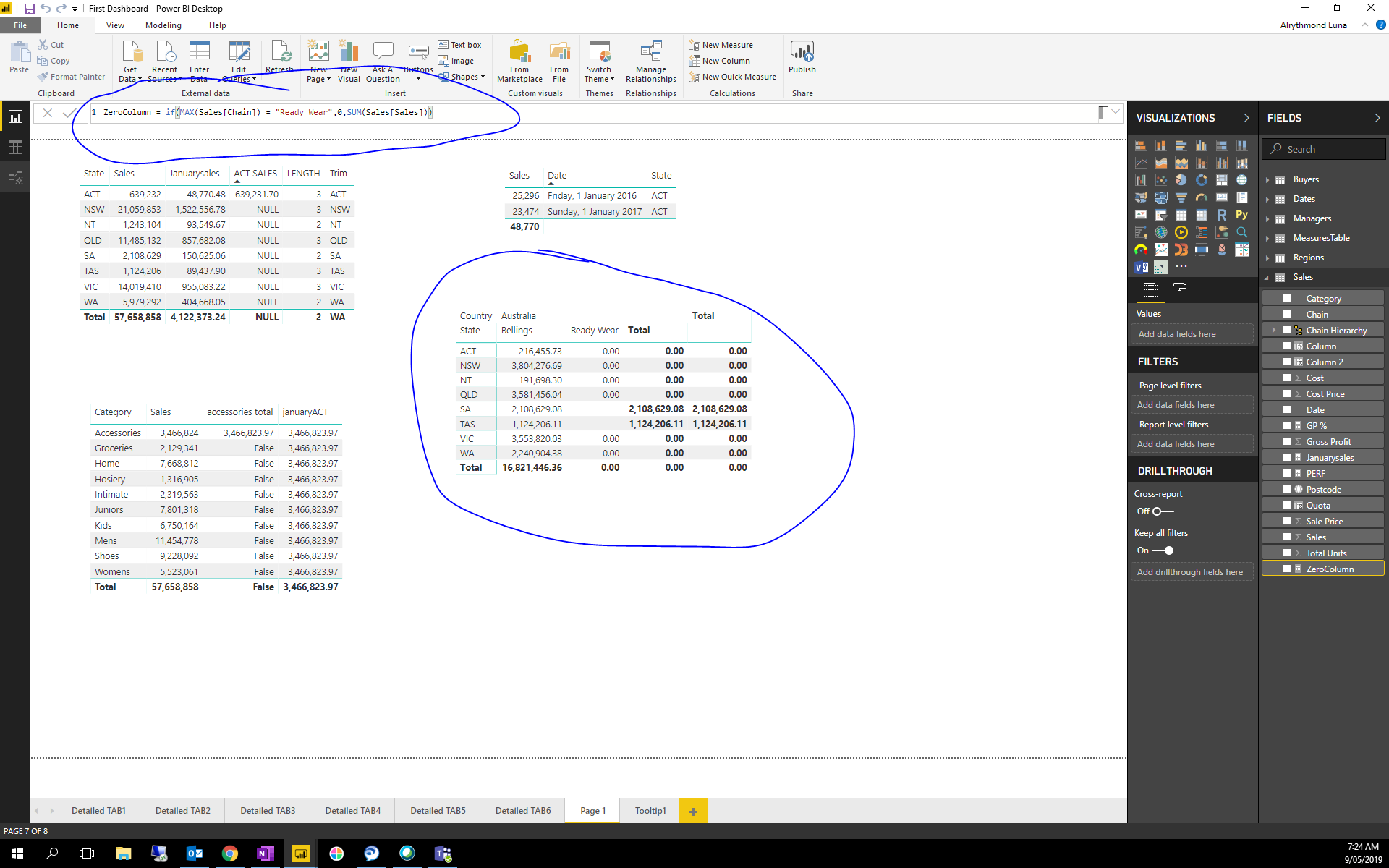Toggle the Keep all filters switch
Viewport: 1389px width, 868px height.
1163,550
